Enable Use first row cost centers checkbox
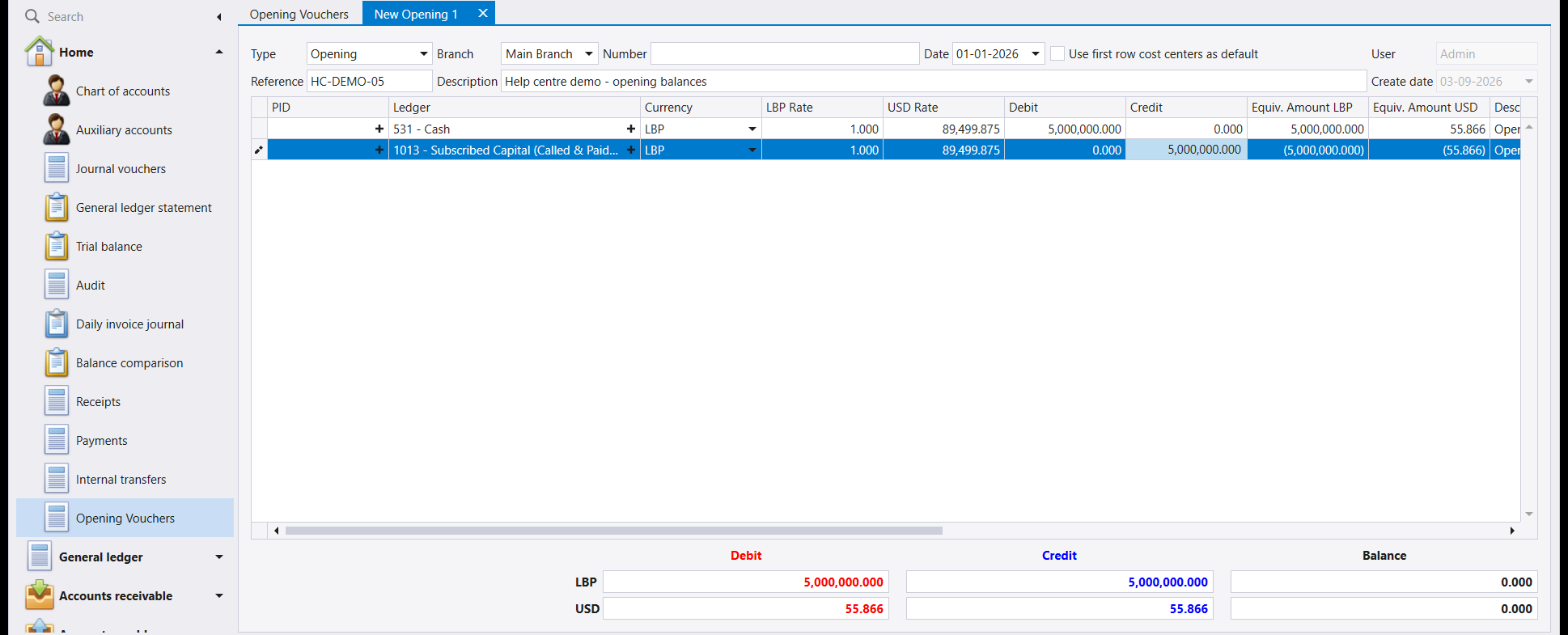 tap(1057, 53)
